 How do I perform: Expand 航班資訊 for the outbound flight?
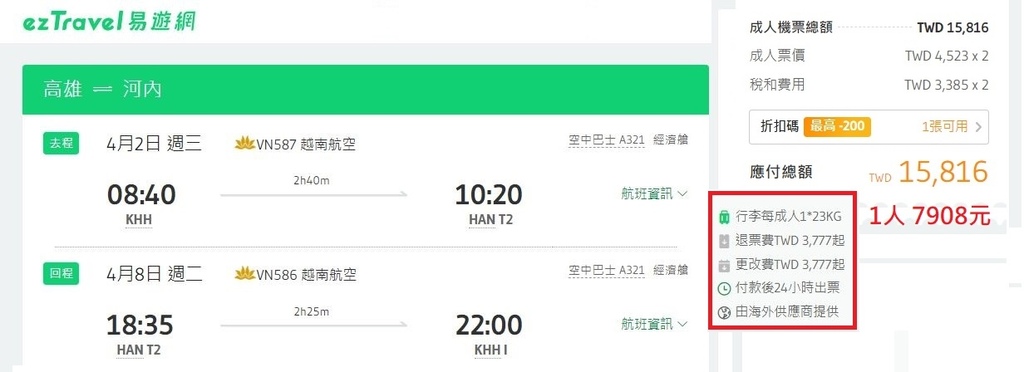click(x=654, y=194)
